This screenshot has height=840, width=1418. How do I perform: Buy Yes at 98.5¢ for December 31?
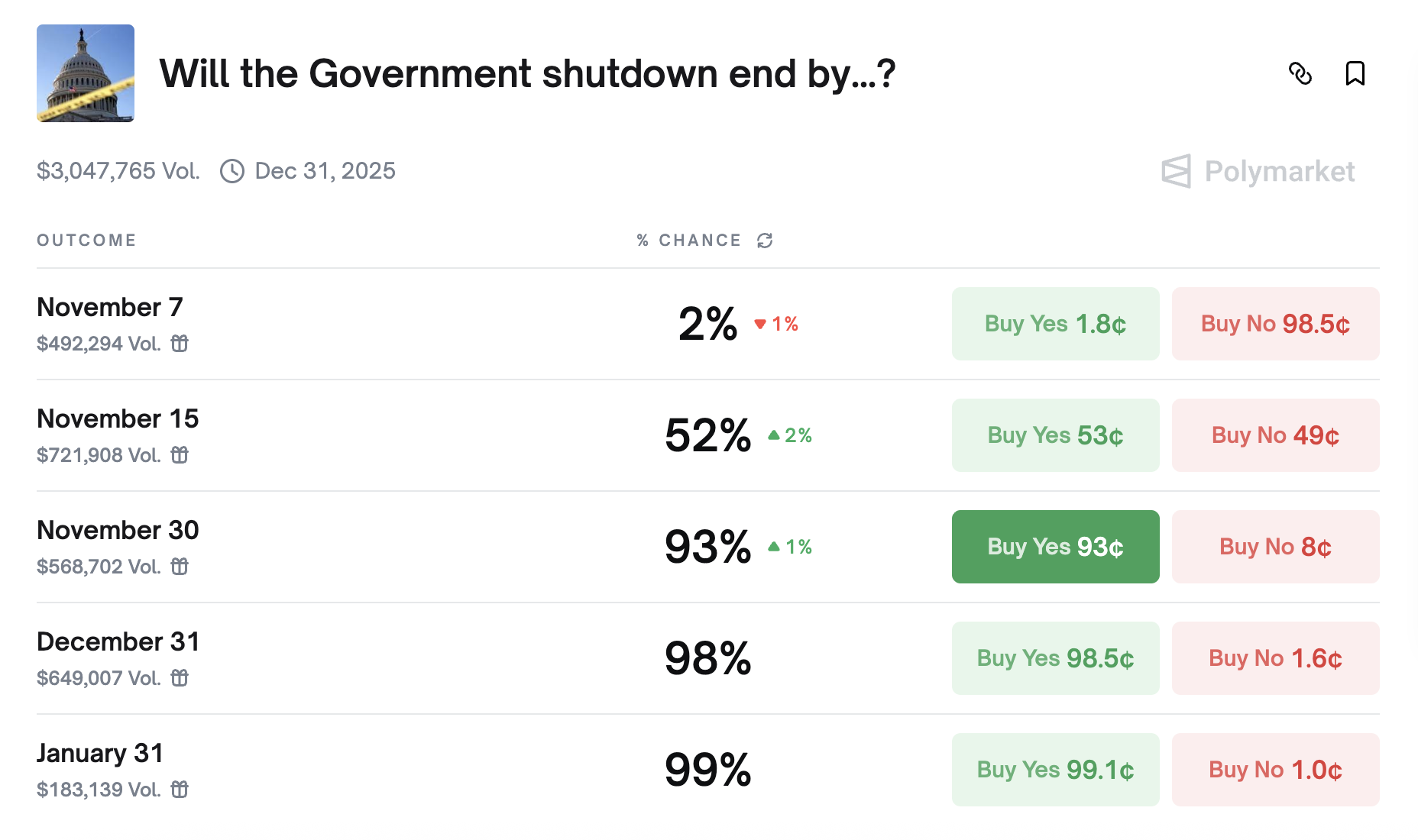[1055, 658]
